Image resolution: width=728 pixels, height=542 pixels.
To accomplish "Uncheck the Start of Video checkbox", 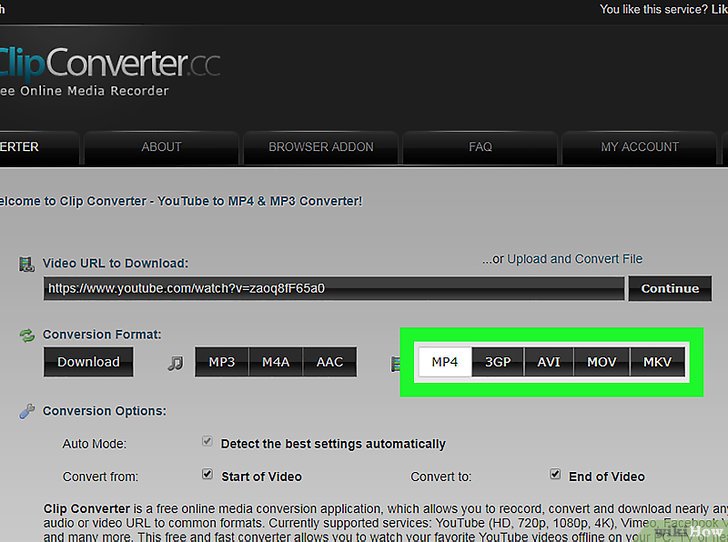I will point(207,475).
